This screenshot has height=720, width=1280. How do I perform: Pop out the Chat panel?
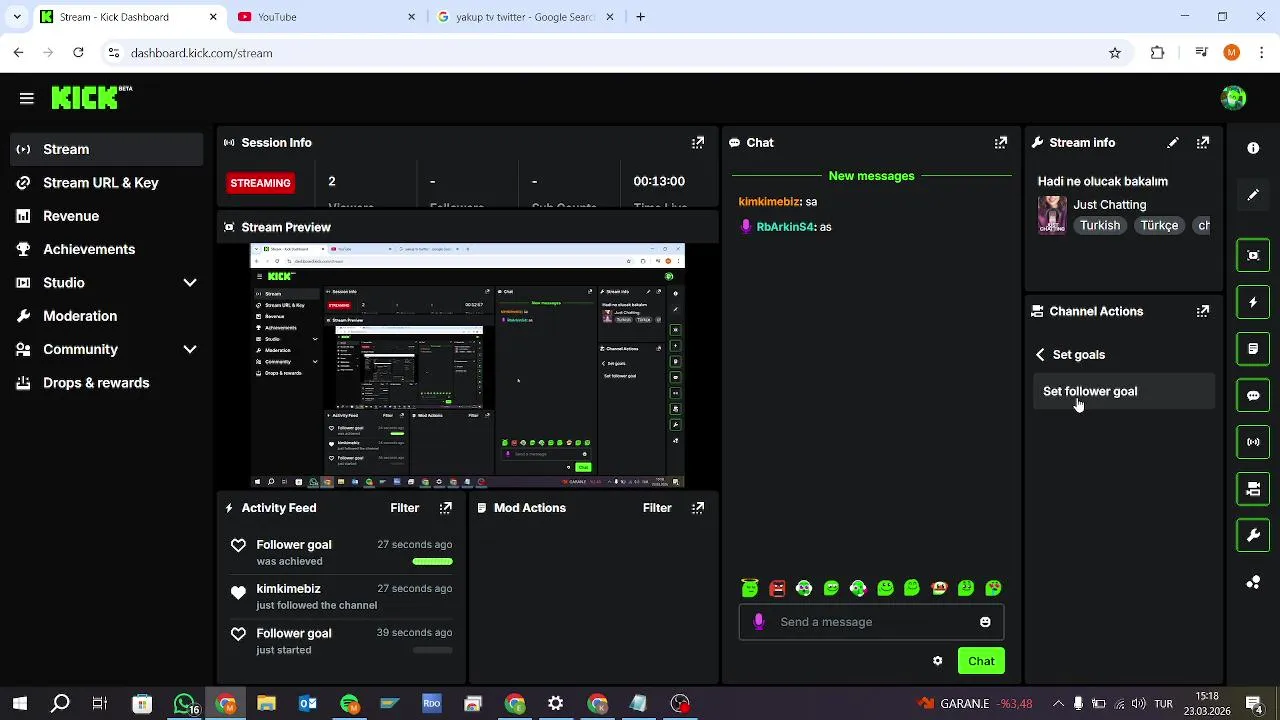coord(1001,143)
